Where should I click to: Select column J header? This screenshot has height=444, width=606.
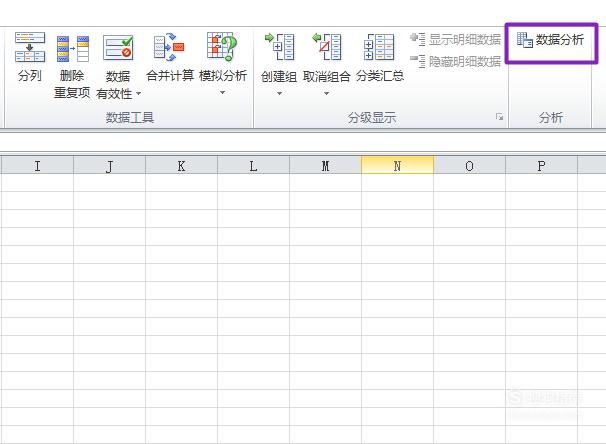(109, 166)
